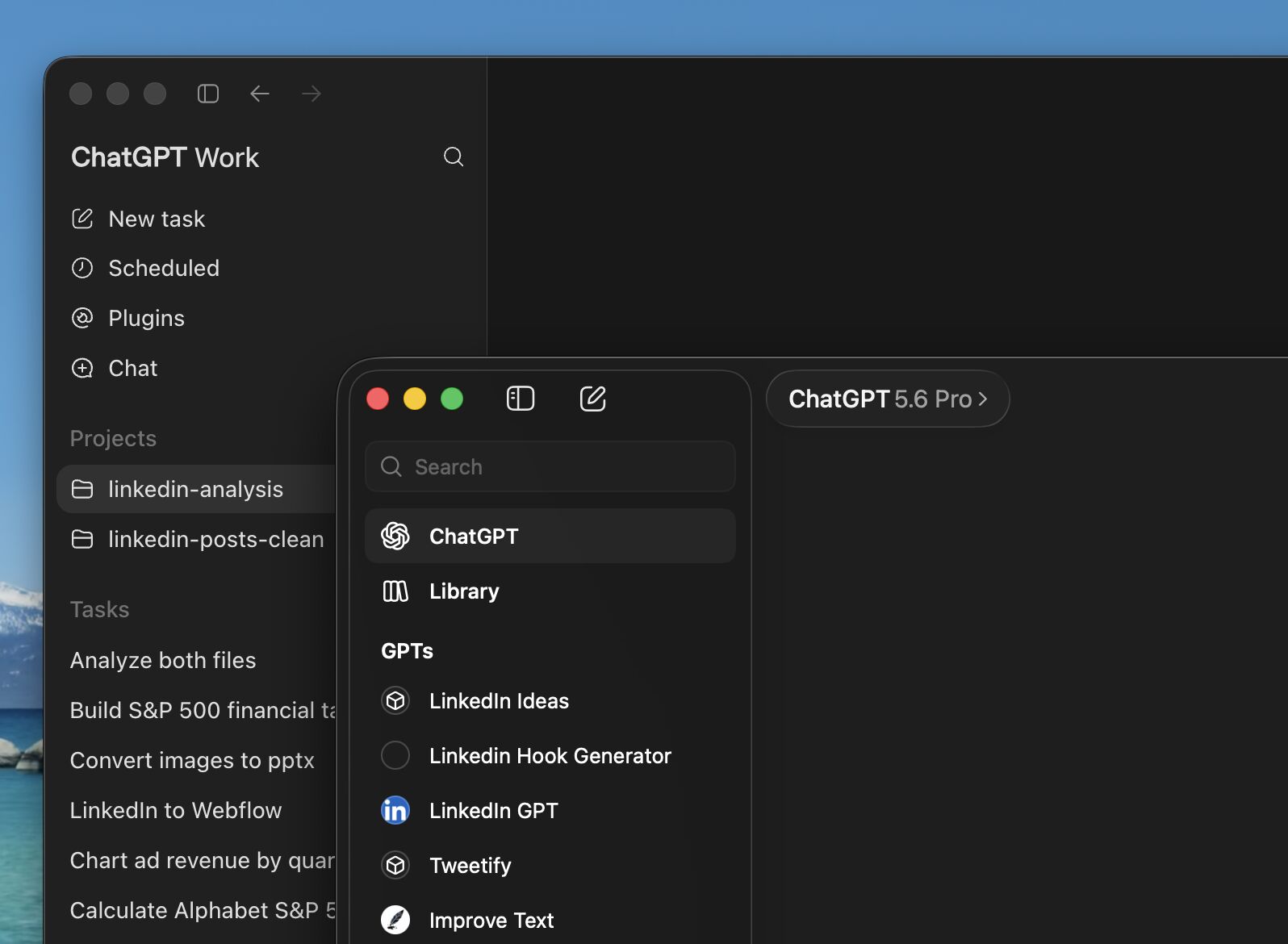Click the Chat plus-bubble icon
1288x944 pixels.
82,368
